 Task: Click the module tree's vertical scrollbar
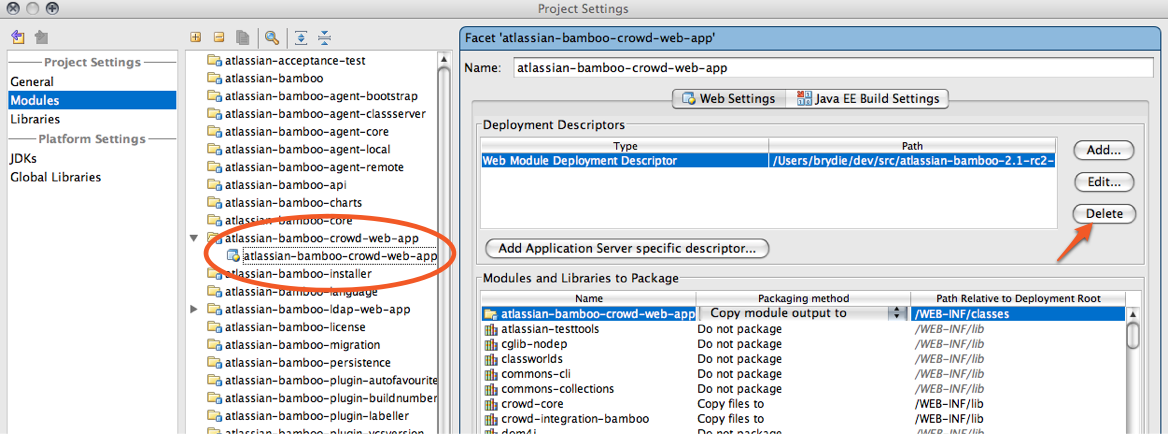(445, 240)
